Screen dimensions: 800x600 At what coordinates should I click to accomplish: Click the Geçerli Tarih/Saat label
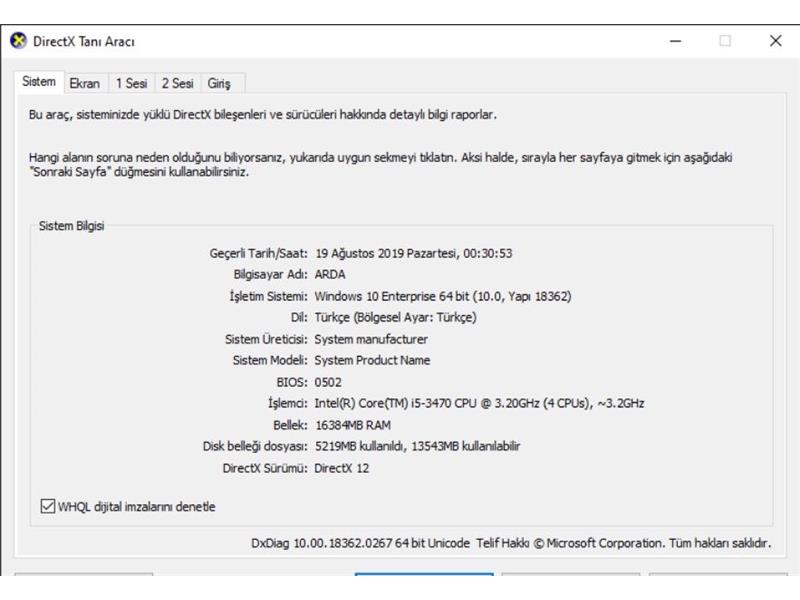(258, 253)
